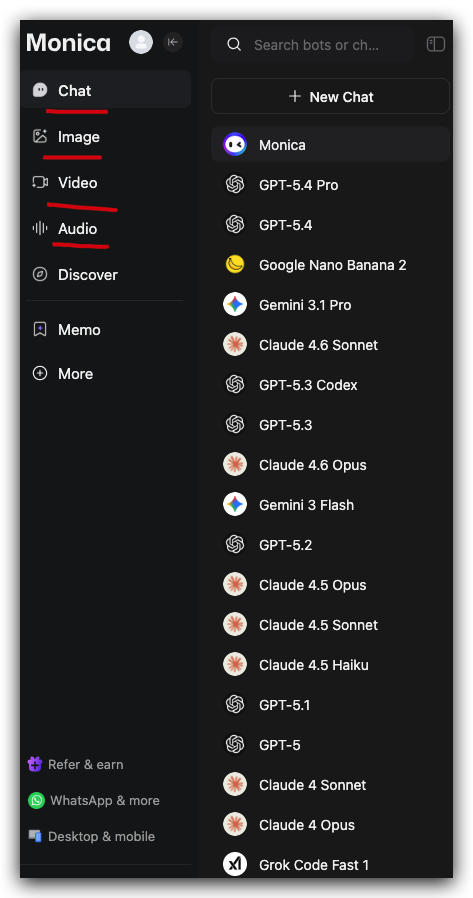Click the user profile avatar icon
The height and width of the screenshot is (898, 473).
pos(141,42)
